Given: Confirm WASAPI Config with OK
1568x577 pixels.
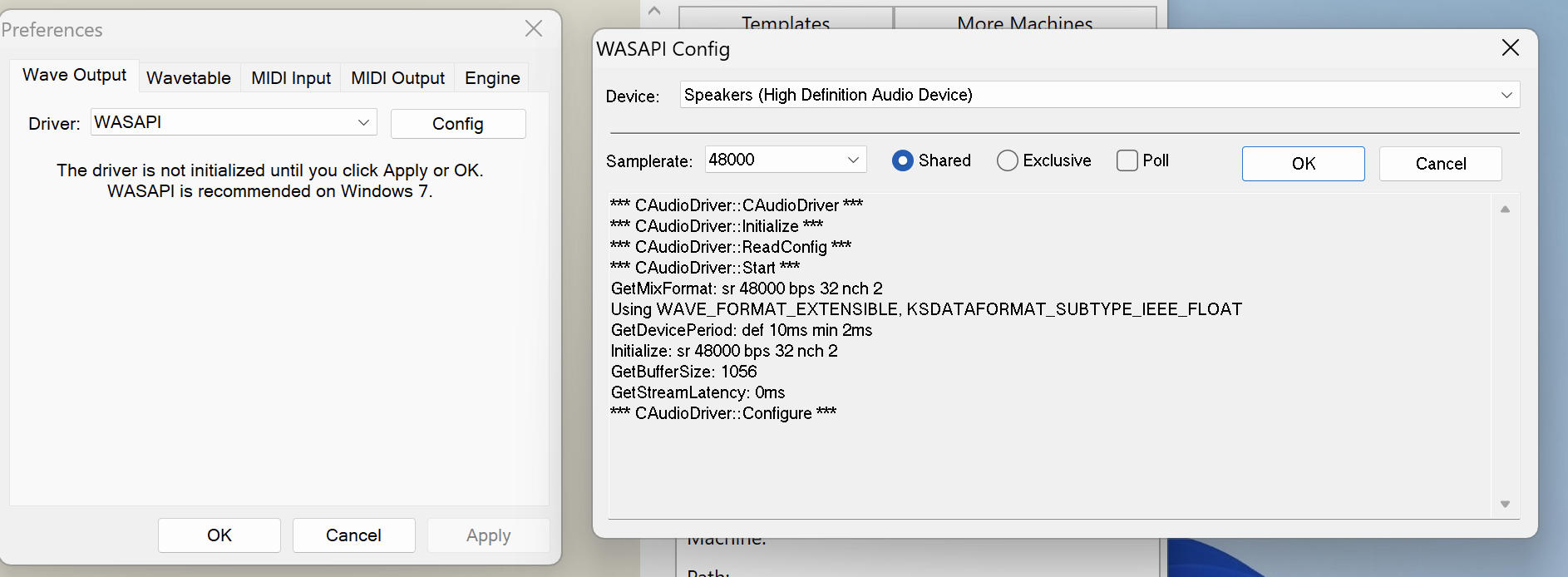Looking at the screenshot, I should (x=1302, y=163).
